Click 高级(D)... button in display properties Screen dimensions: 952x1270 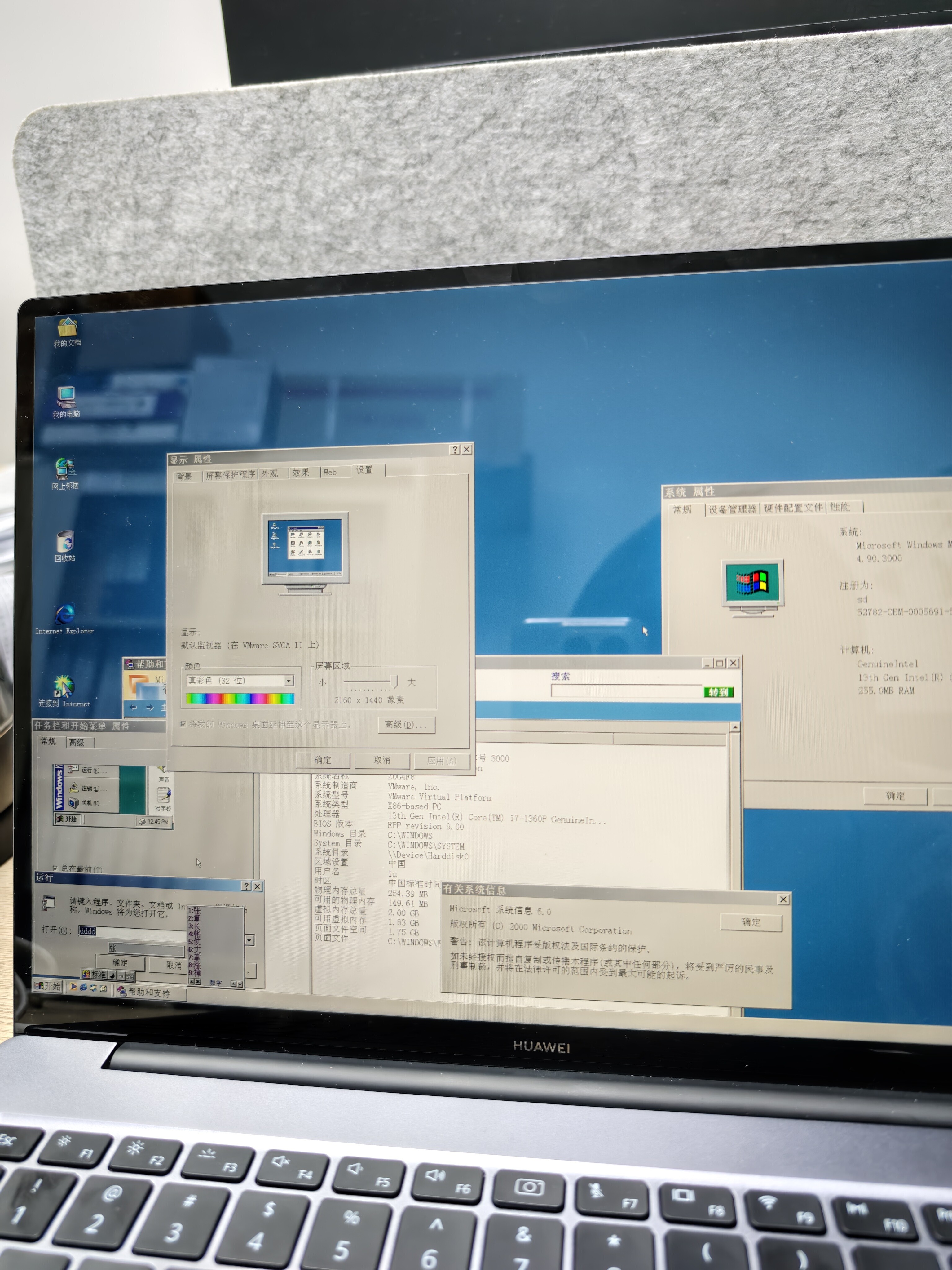pos(406,725)
